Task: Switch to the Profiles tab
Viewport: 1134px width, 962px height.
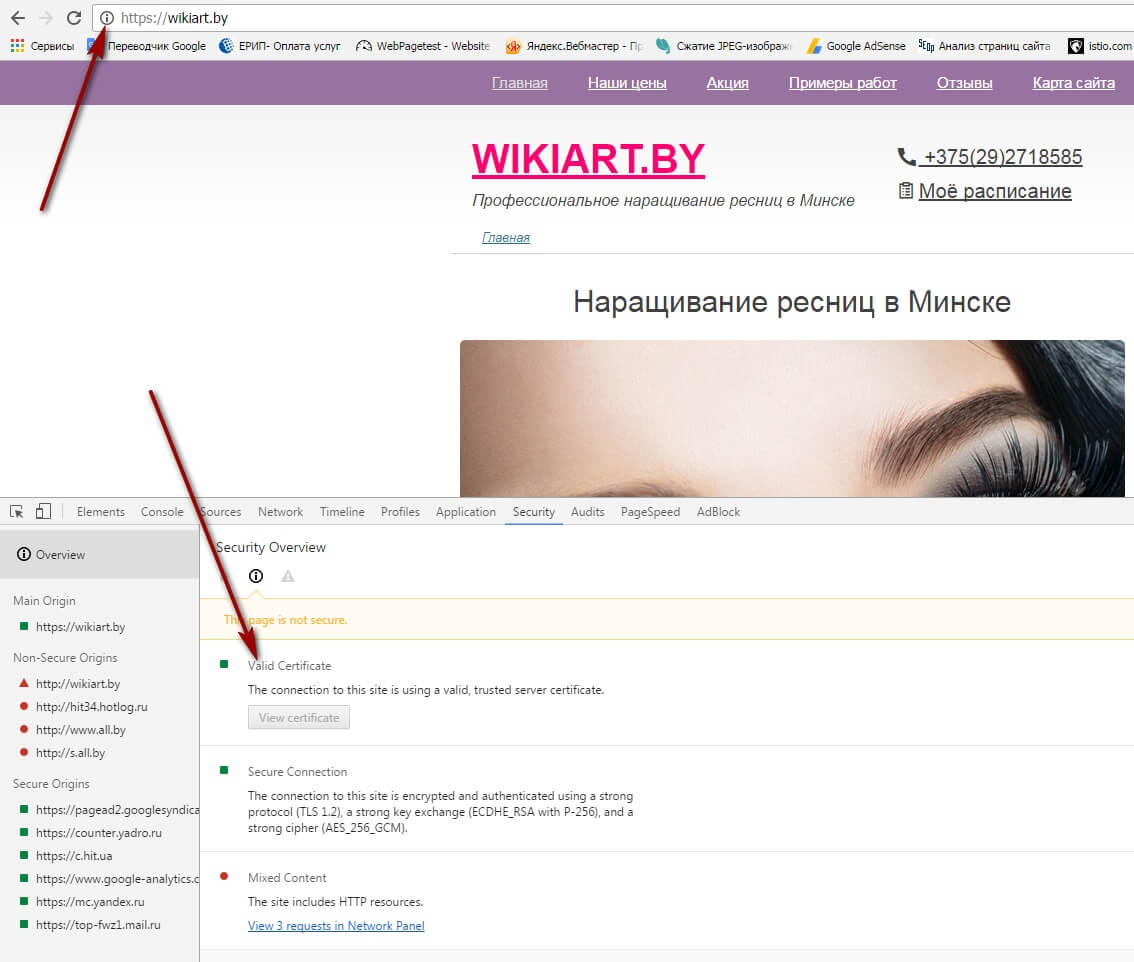Action: click(x=400, y=511)
